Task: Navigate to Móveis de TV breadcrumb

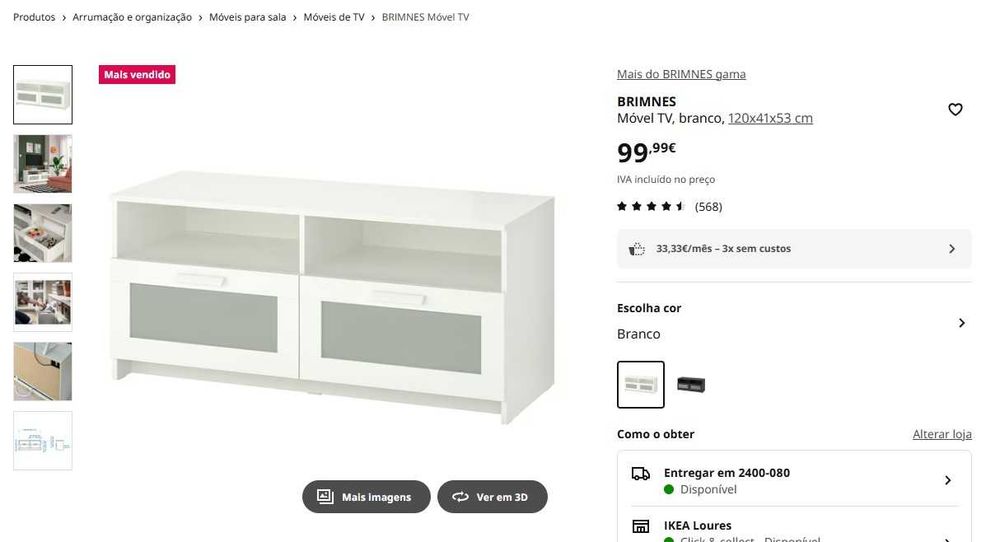Action: [334, 17]
